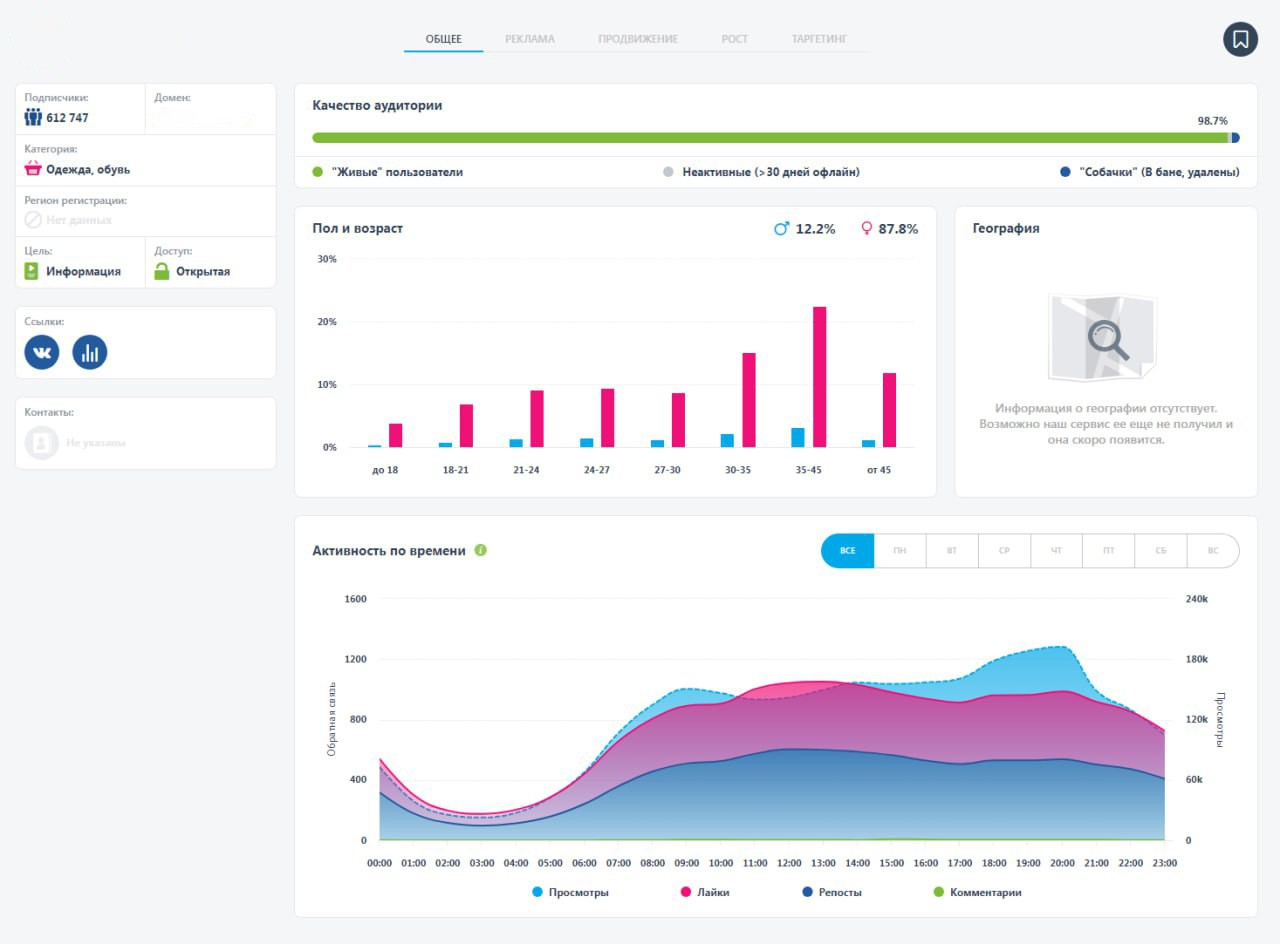This screenshot has width=1280, height=944.
Task: Select the ВСЕ days filter
Action: [x=848, y=551]
